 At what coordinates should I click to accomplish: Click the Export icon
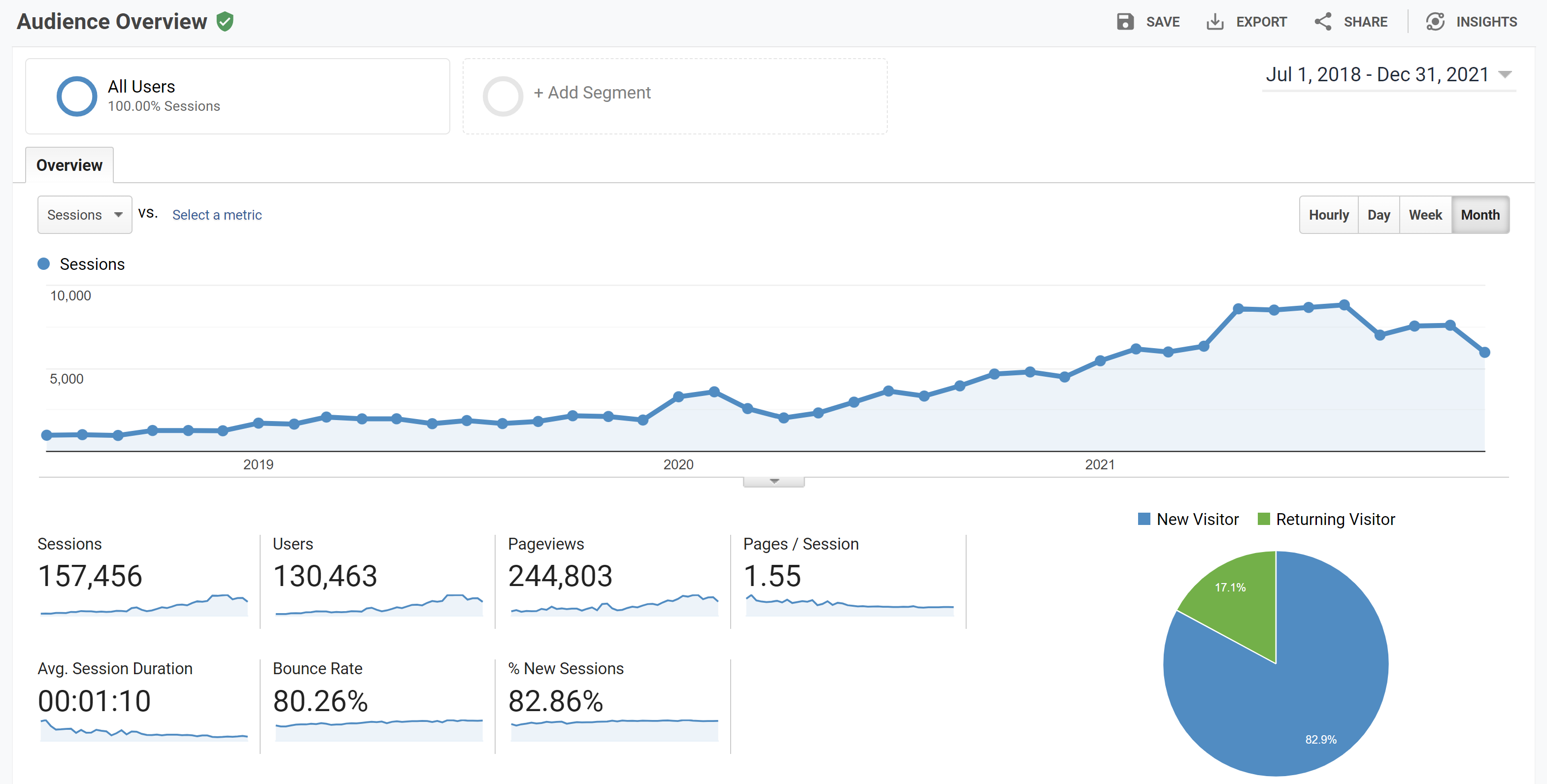pyautogui.click(x=1215, y=21)
